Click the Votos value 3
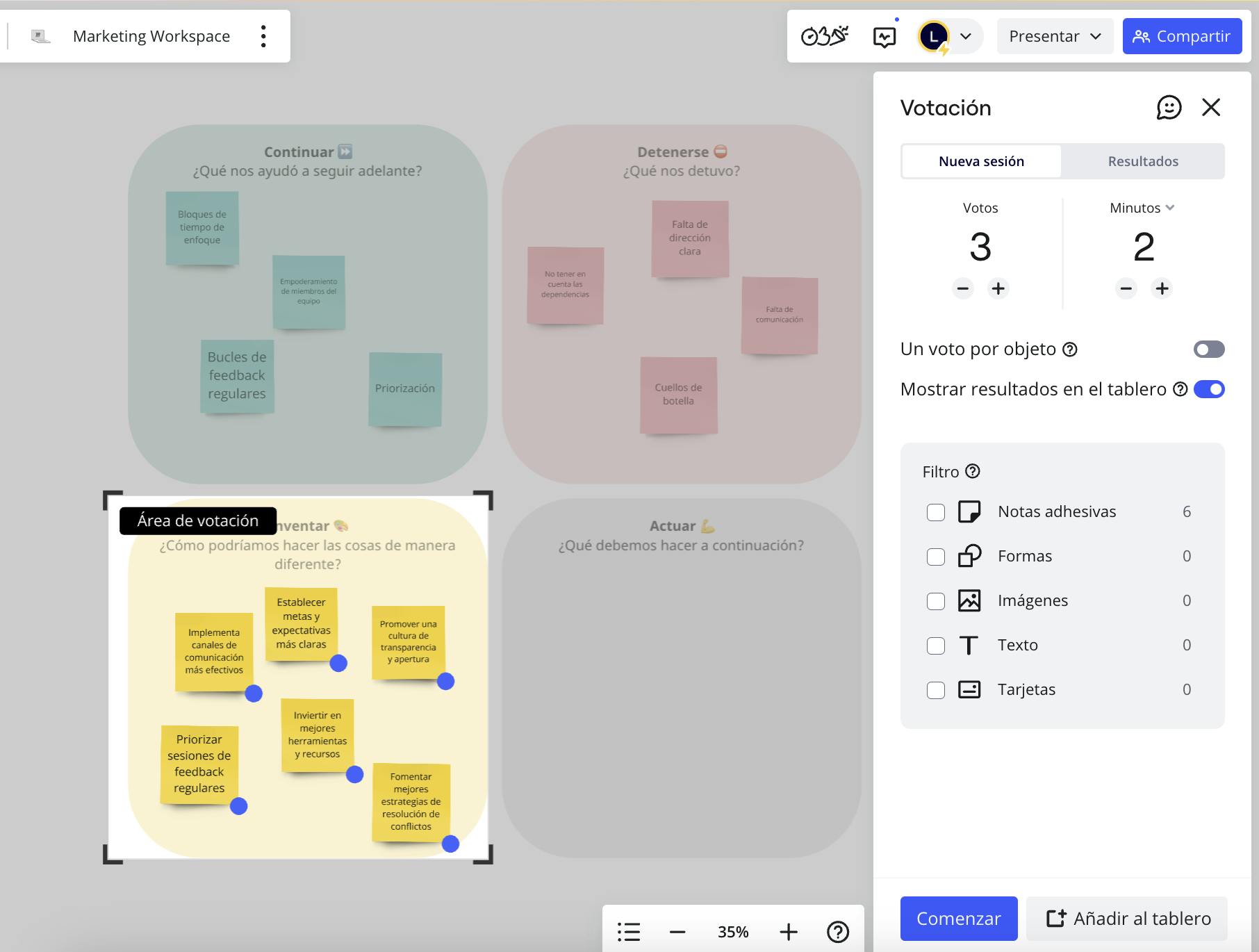The height and width of the screenshot is (952, 1259). [980, 247]
